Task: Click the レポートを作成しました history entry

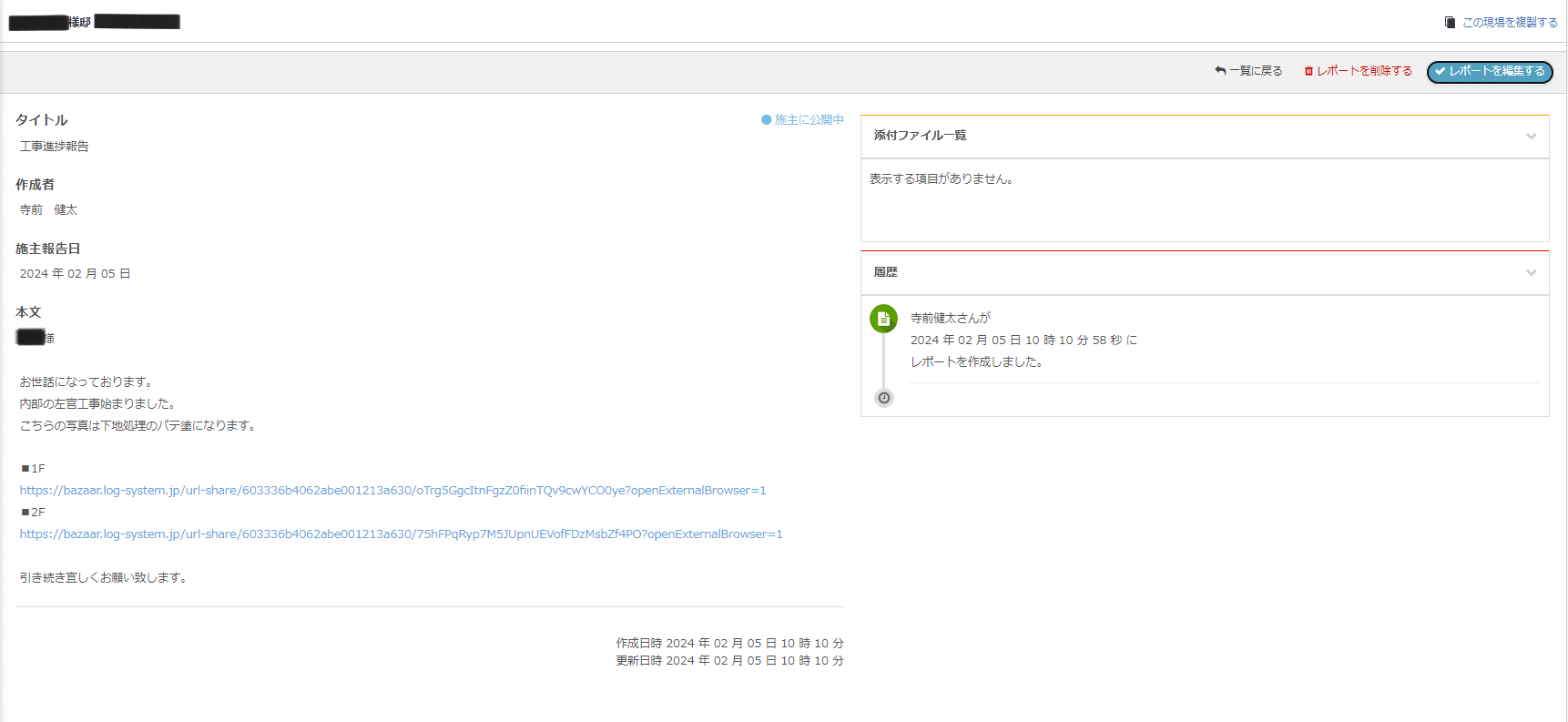Action: [976, 362]
